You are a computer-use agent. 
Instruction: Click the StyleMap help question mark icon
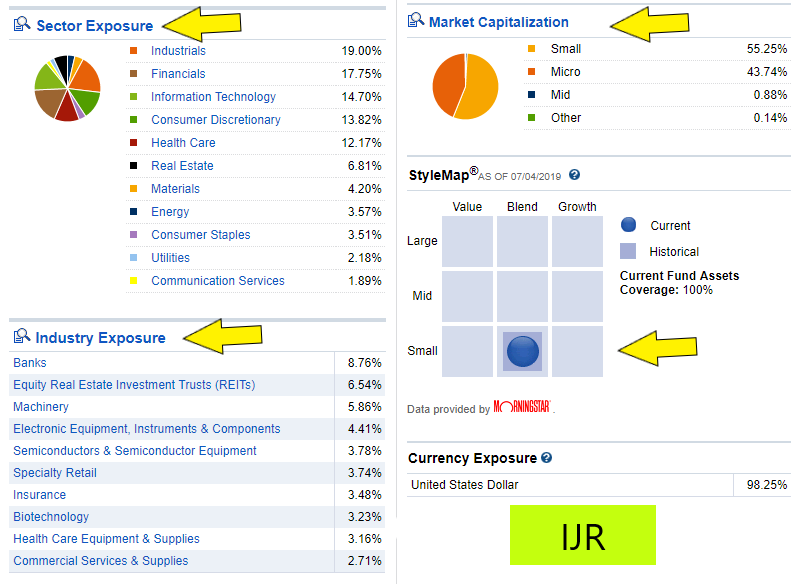[574, 174]
